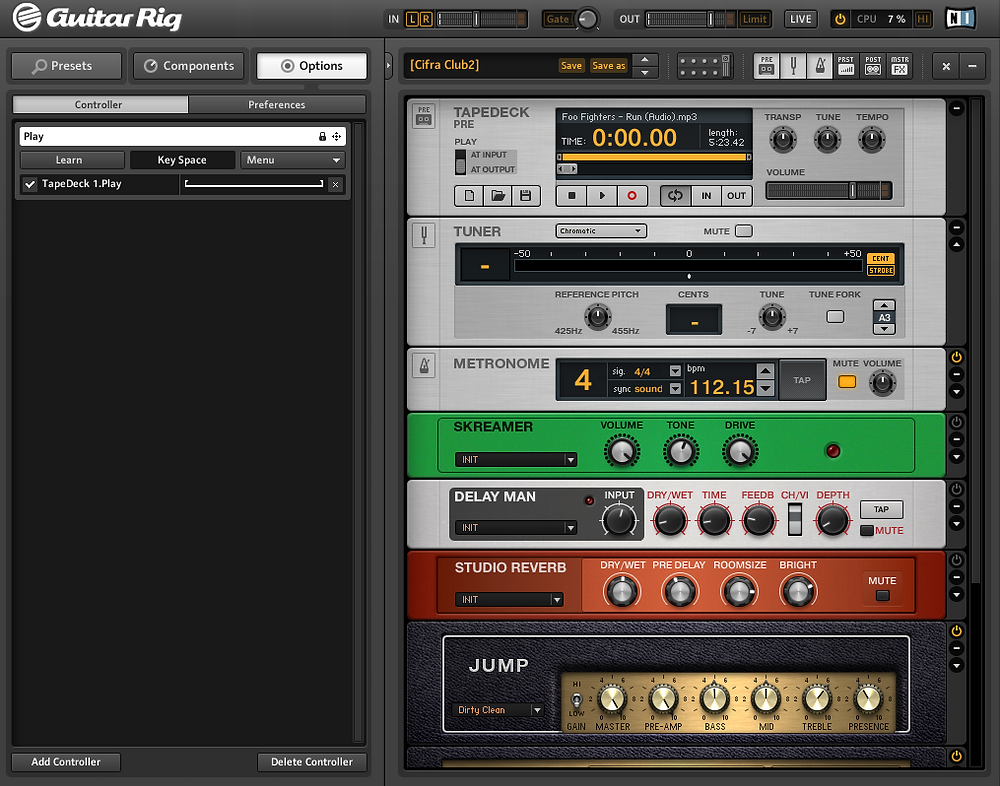Click the Metronome TAP button
The image size is (1000, 786).
coord(802,380)
